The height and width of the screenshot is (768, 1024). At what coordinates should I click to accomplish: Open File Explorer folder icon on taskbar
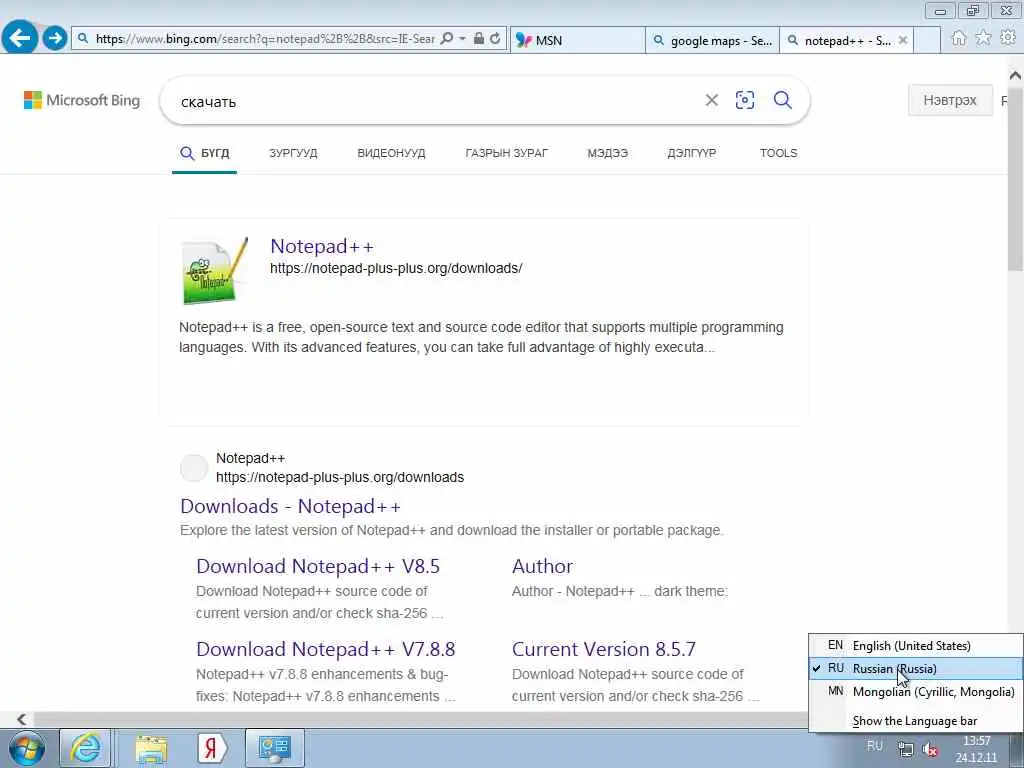pos(152,748)
